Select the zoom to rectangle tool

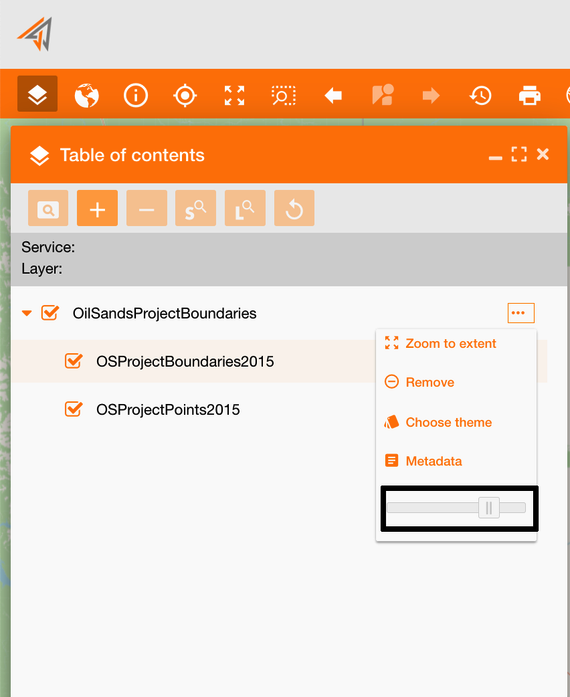[284, 95]
